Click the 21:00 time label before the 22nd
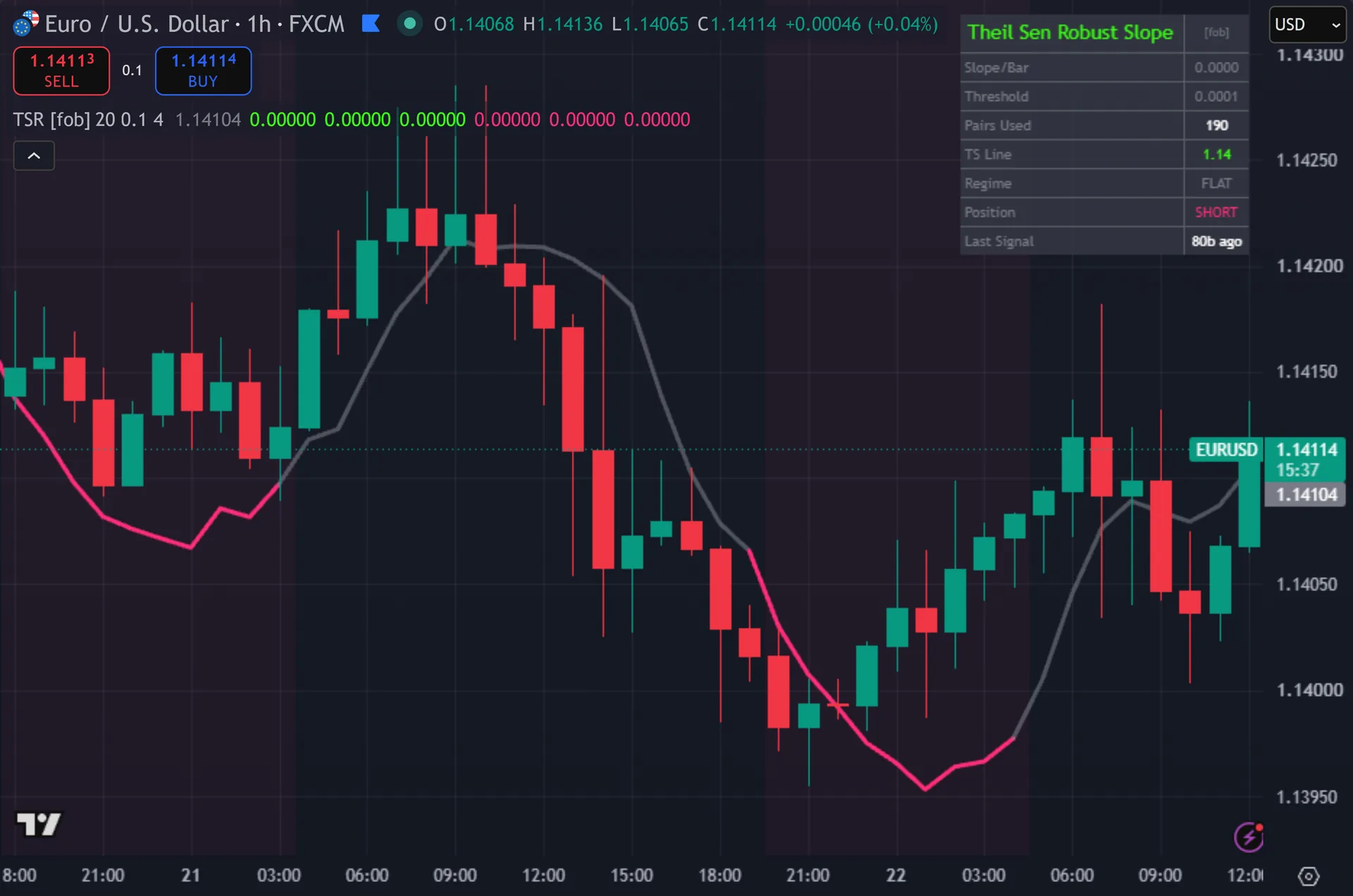 808,876
